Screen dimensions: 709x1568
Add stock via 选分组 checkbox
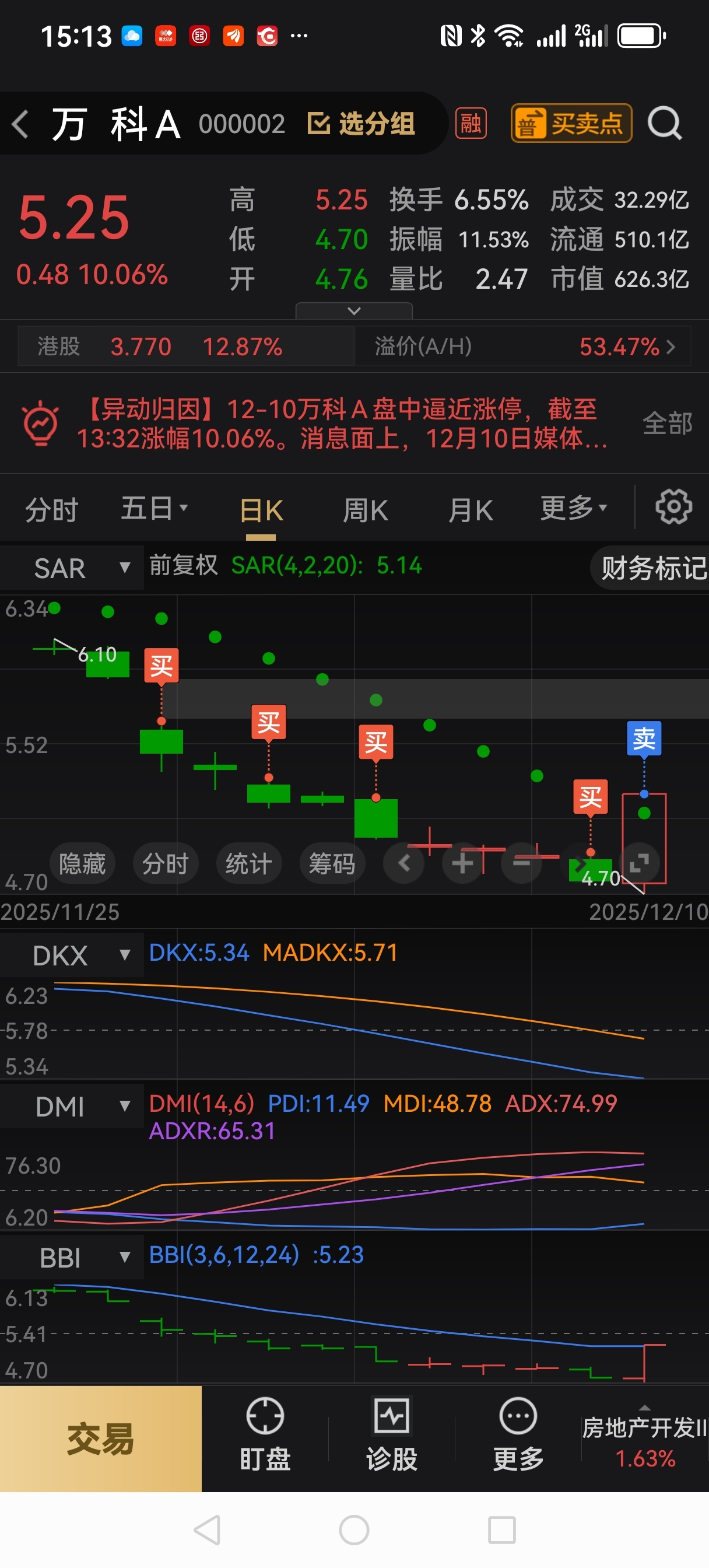(361, 124)
